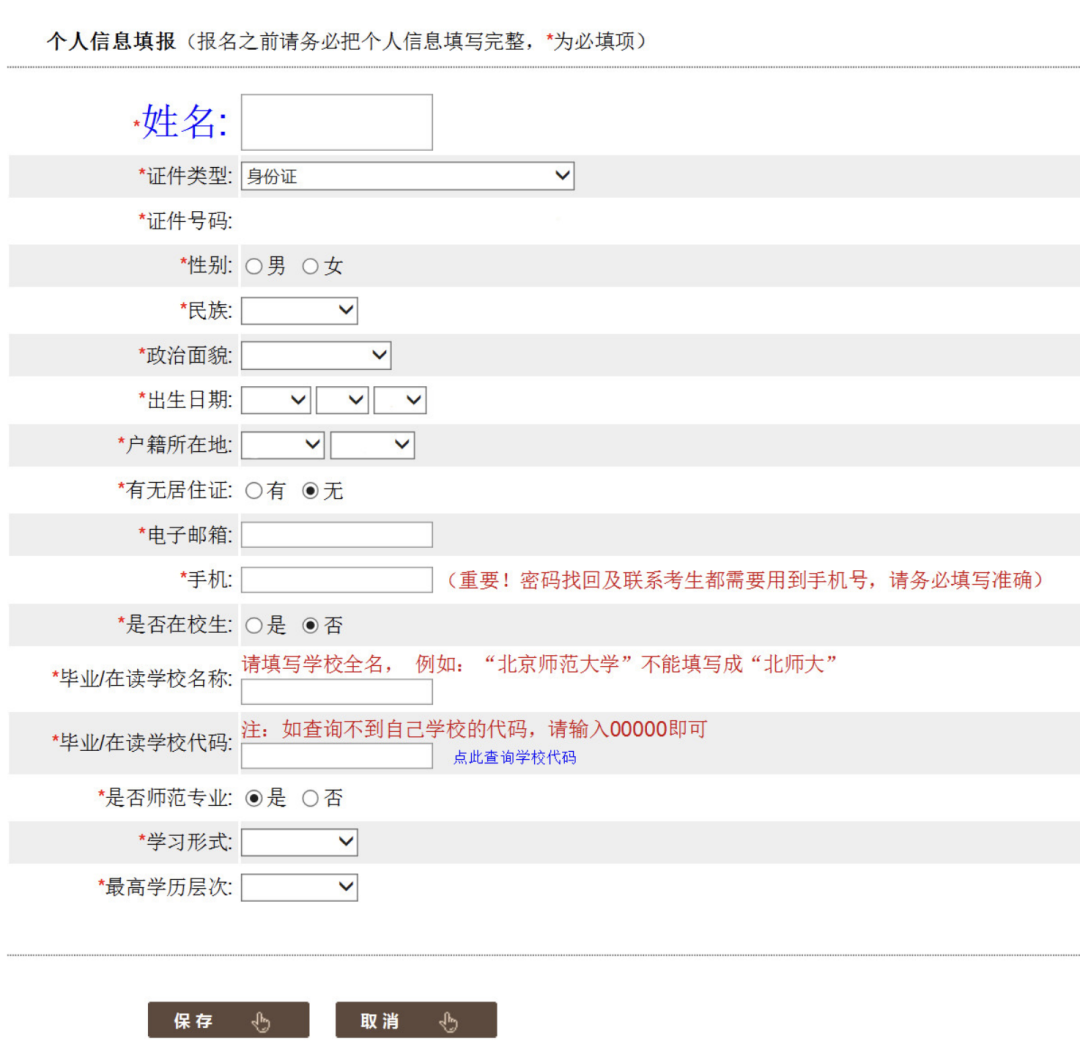1080x1055 pixels.
Task: Open the 证件类型 dropdown
Action: pos(407,176)
